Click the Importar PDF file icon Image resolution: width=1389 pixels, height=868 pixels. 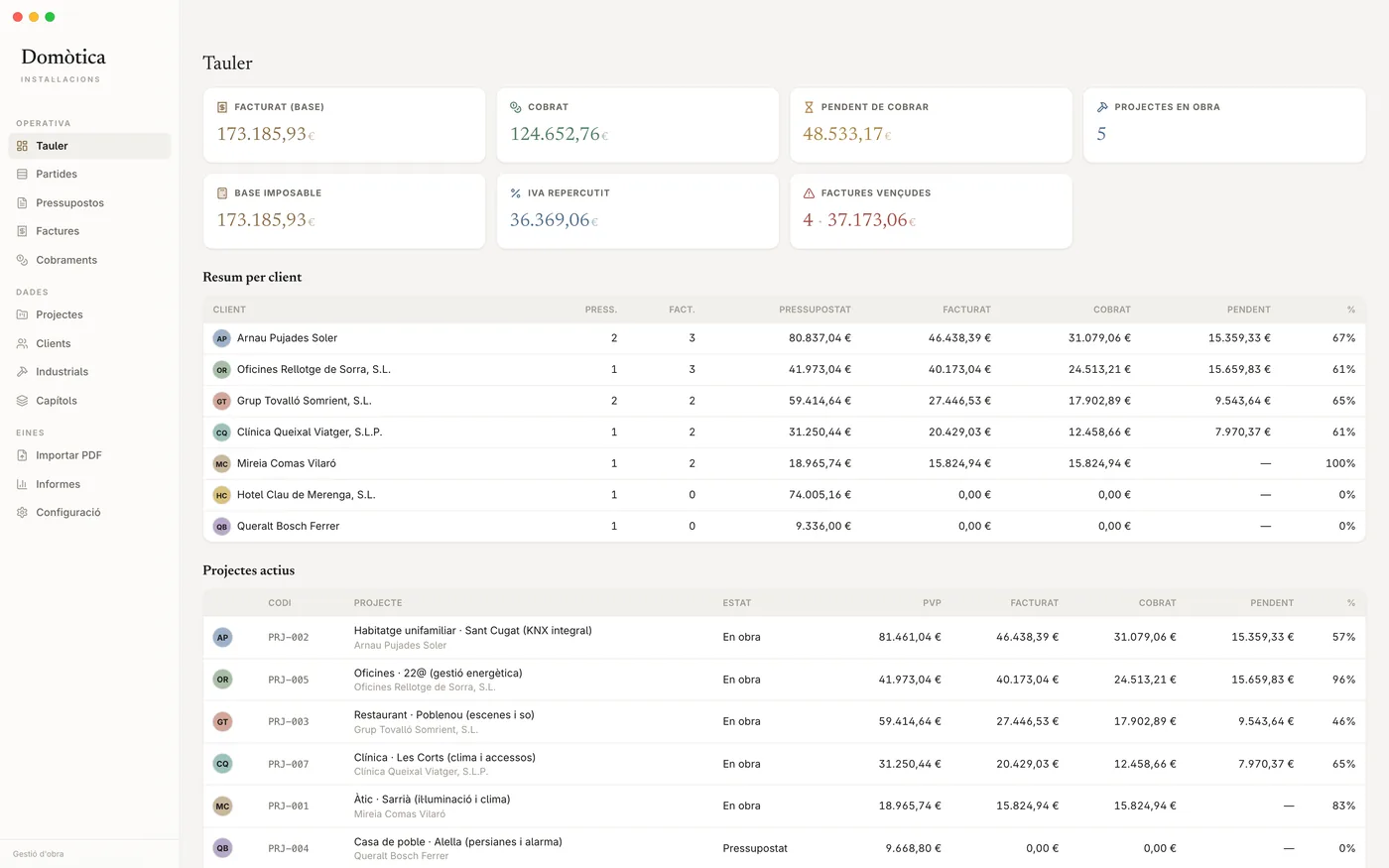coord(22,455)
